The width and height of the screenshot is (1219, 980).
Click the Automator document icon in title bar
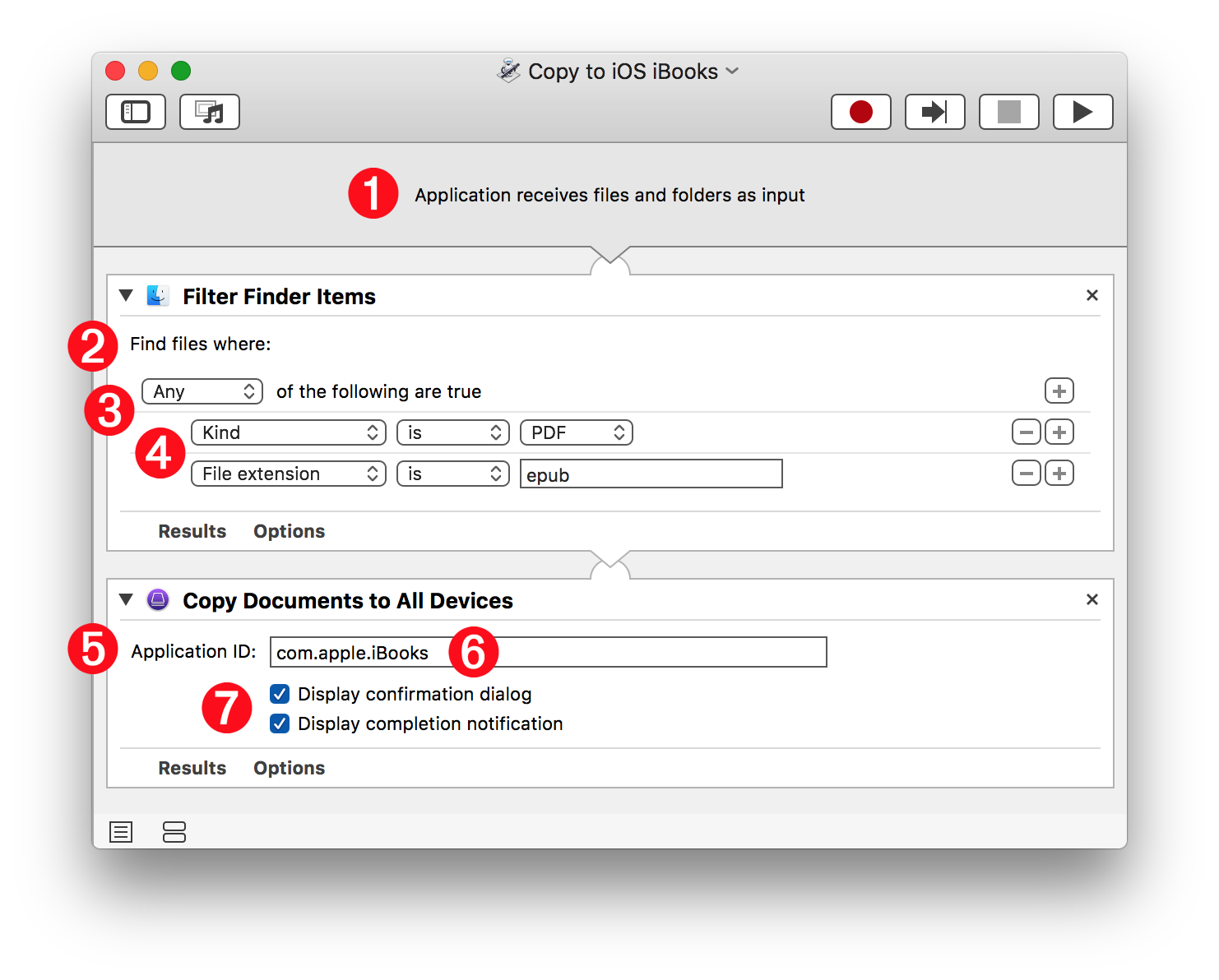tap(509, 71)
